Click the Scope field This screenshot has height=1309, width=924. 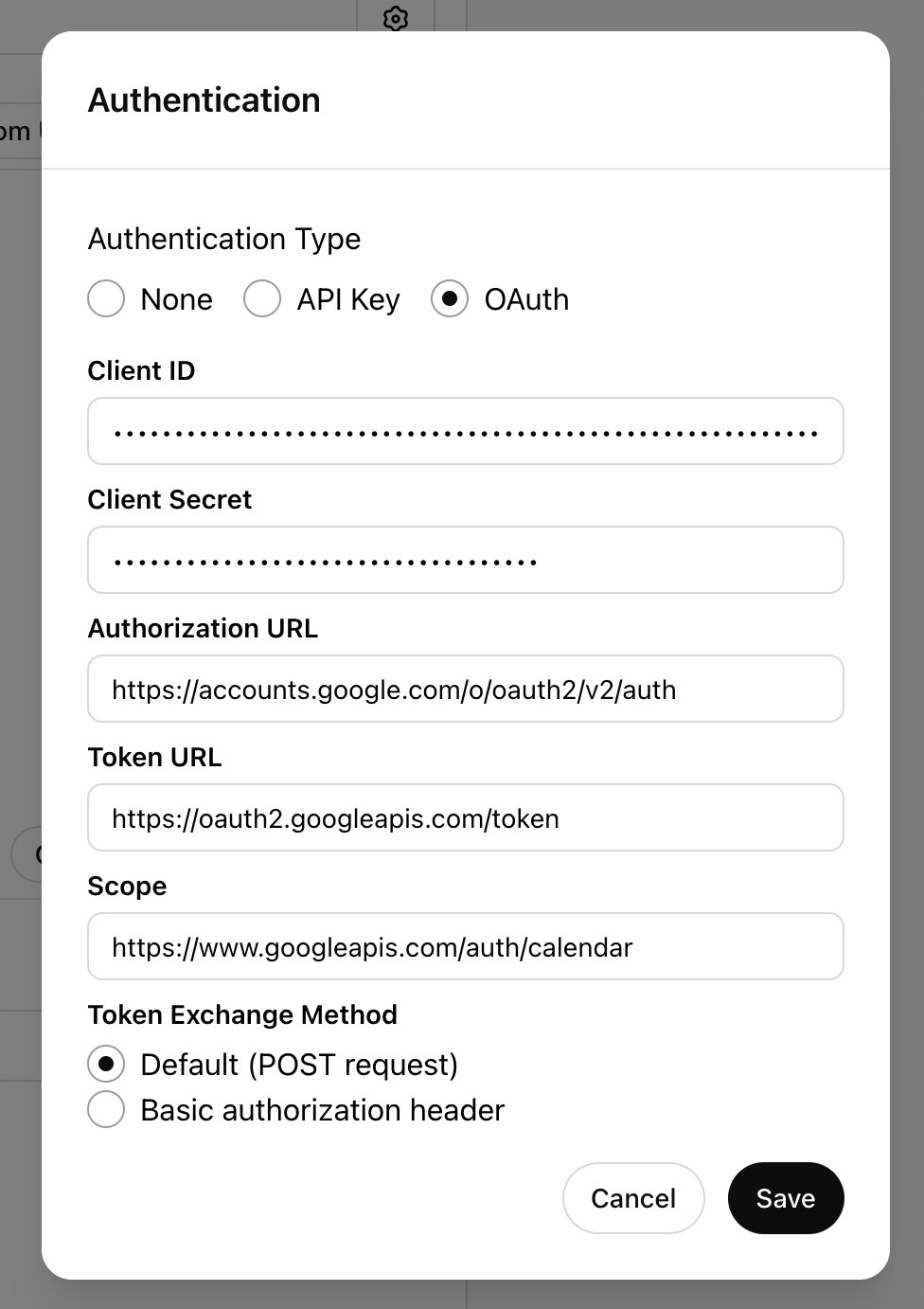point(465,946)
